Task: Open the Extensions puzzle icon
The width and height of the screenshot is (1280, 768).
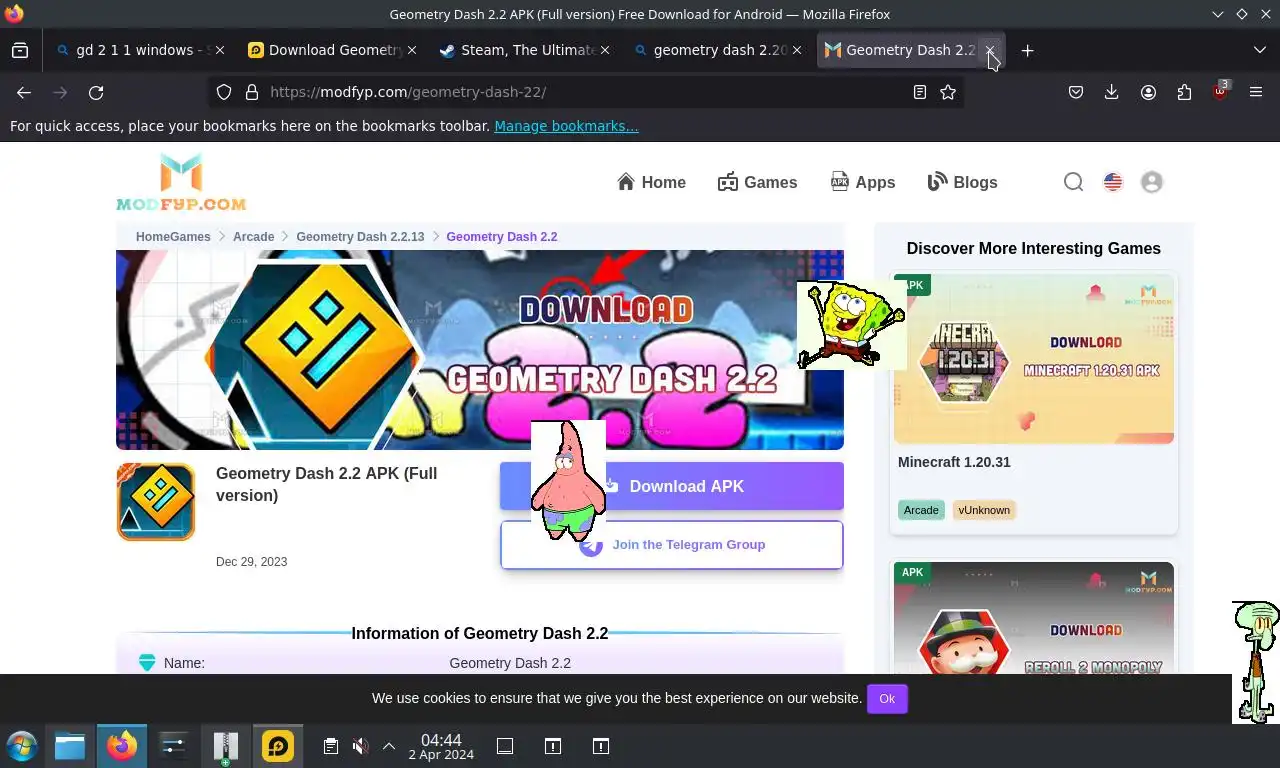Action: [1184, 92]
